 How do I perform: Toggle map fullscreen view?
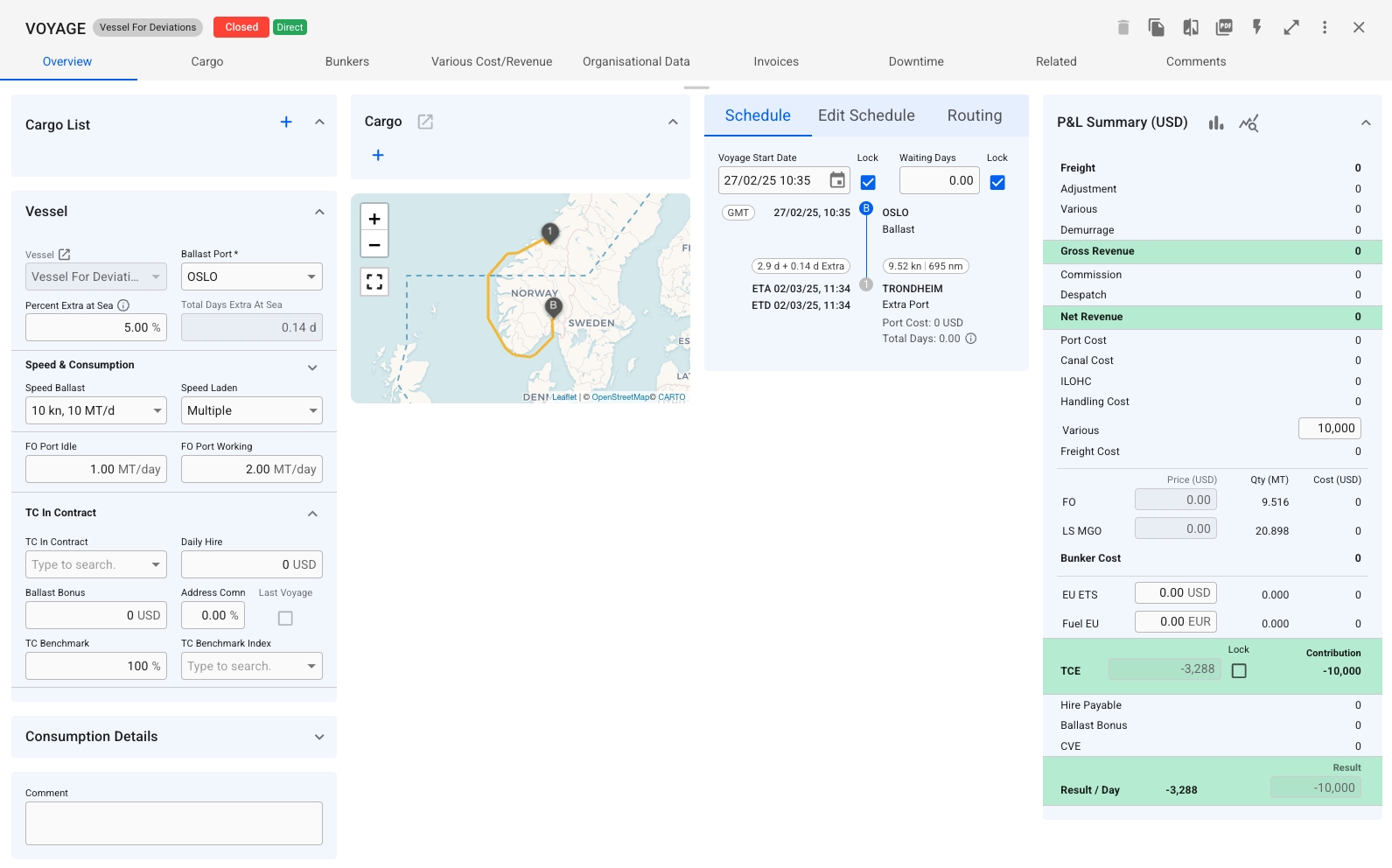374,282
